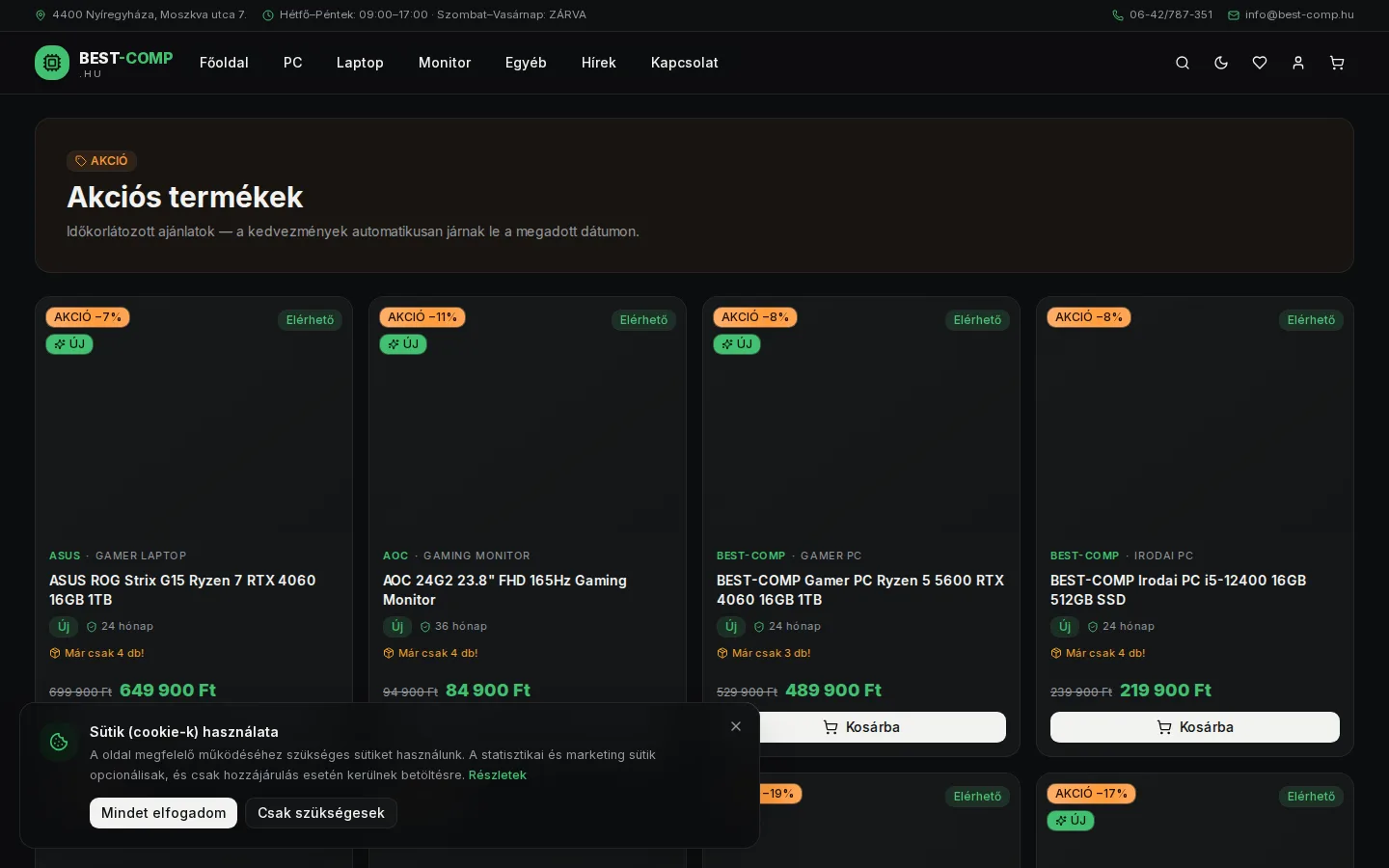
Task: Open BEST-COMP Gamer PC Ryzen 5 title
Action: click(860, 590)
